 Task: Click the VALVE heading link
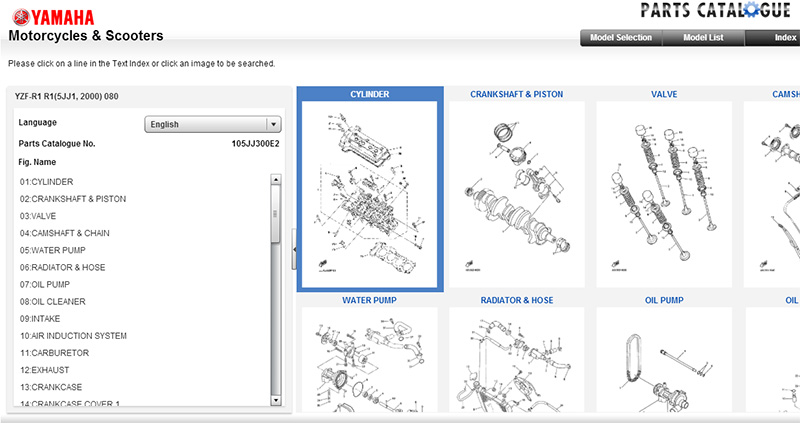(664, 94)
